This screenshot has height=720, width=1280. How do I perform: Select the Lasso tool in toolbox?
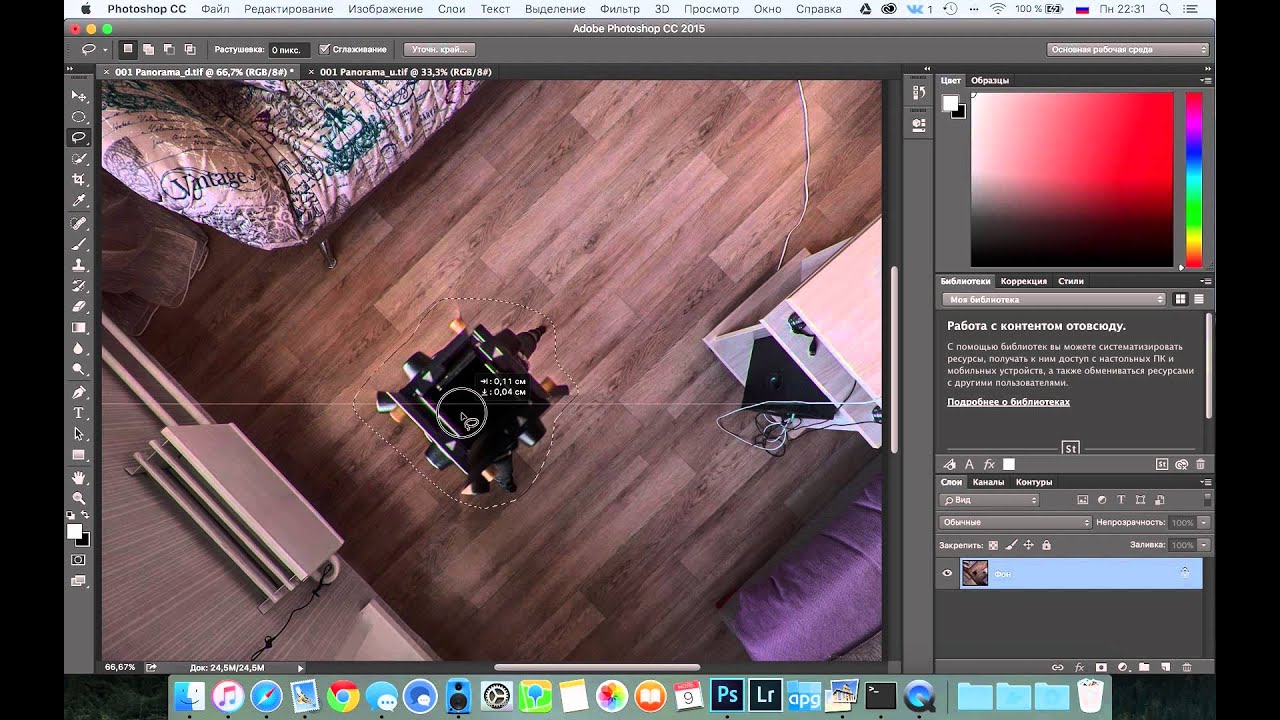pyautogui.click(x=79, y=138)
